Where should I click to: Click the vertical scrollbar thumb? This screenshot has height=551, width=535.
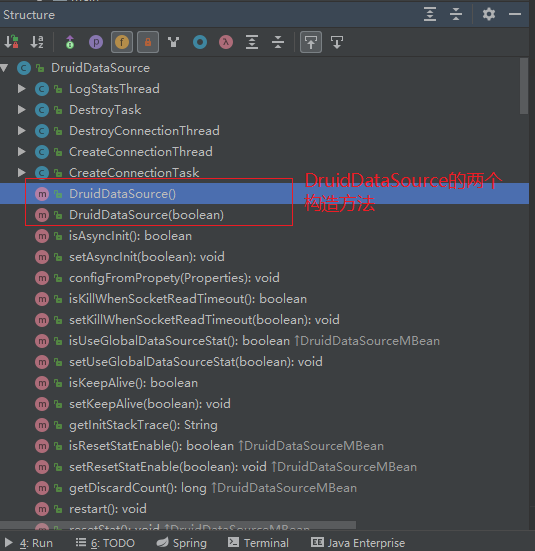tap(524, 86)
